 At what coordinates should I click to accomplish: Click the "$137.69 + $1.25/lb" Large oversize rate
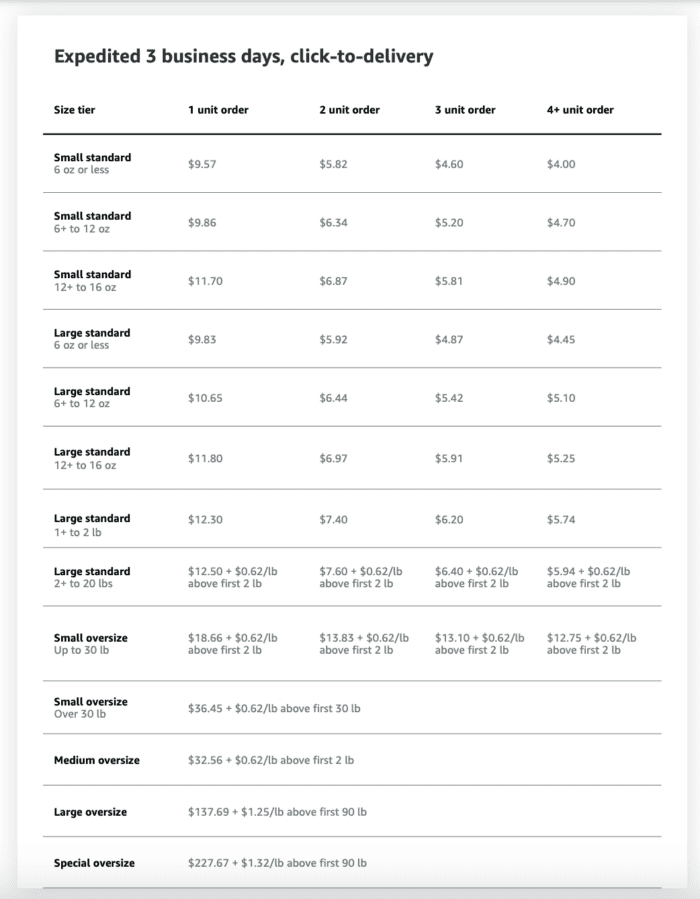click(x=277, y=812)
